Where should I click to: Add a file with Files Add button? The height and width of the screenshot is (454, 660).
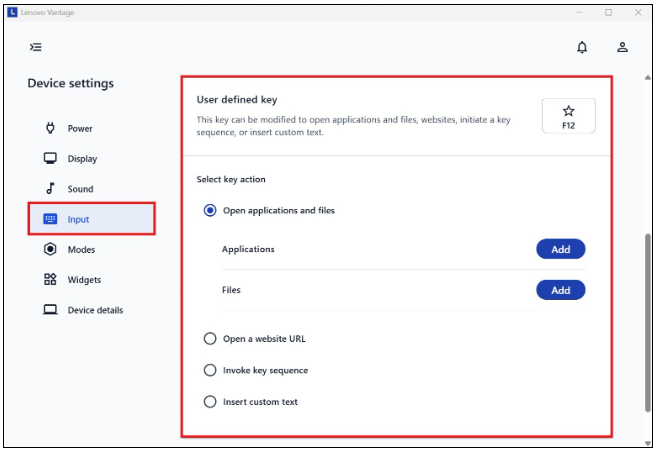pyautogui.click(x=560, y=290)
